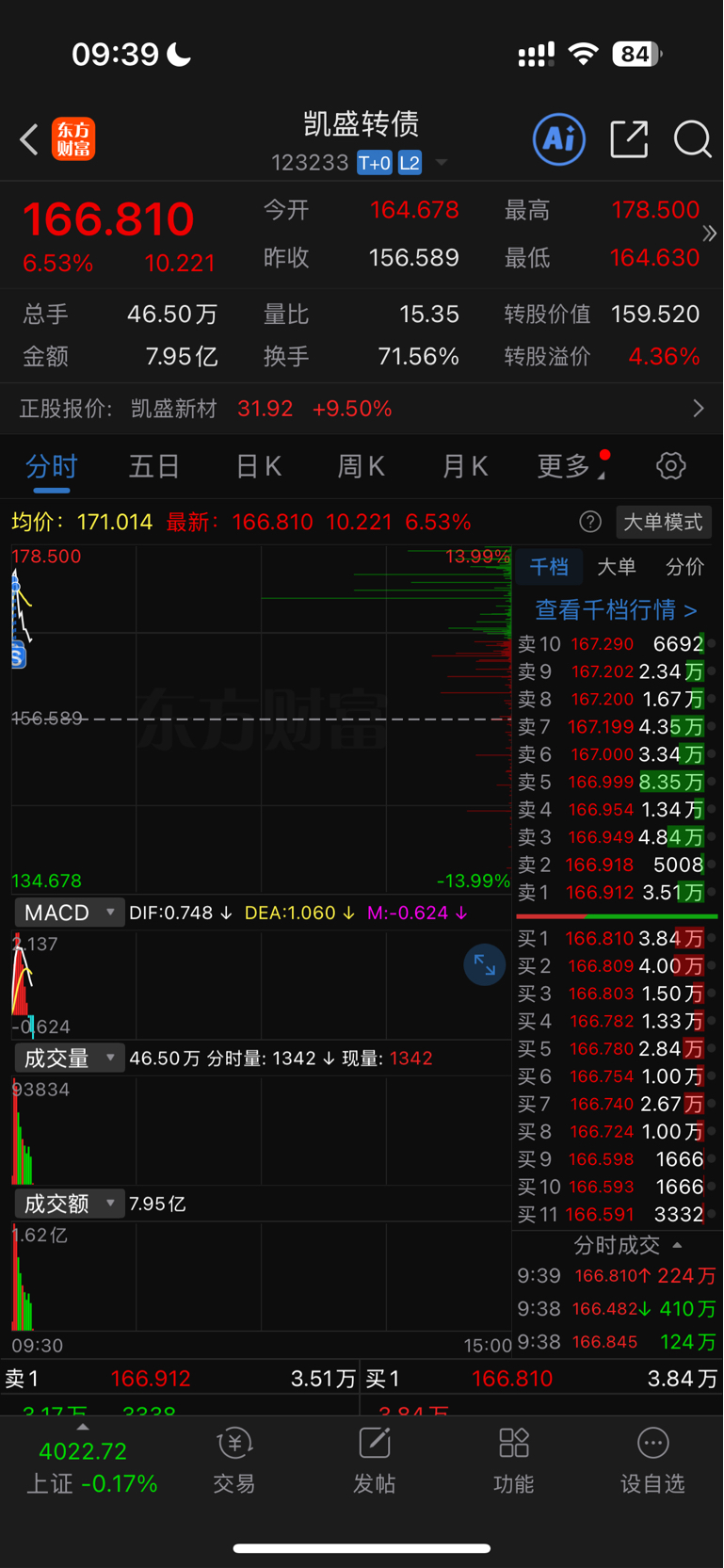Switch to 分时 tab
This screenshot has width=724, height=1568.
(x=52, y=466)
